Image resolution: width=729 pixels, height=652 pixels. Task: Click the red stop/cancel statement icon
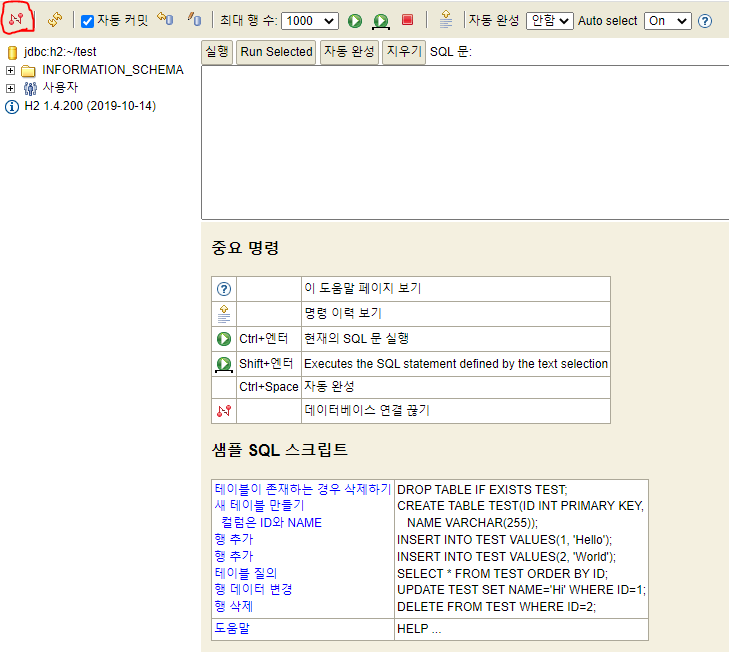tap(407, 20)
